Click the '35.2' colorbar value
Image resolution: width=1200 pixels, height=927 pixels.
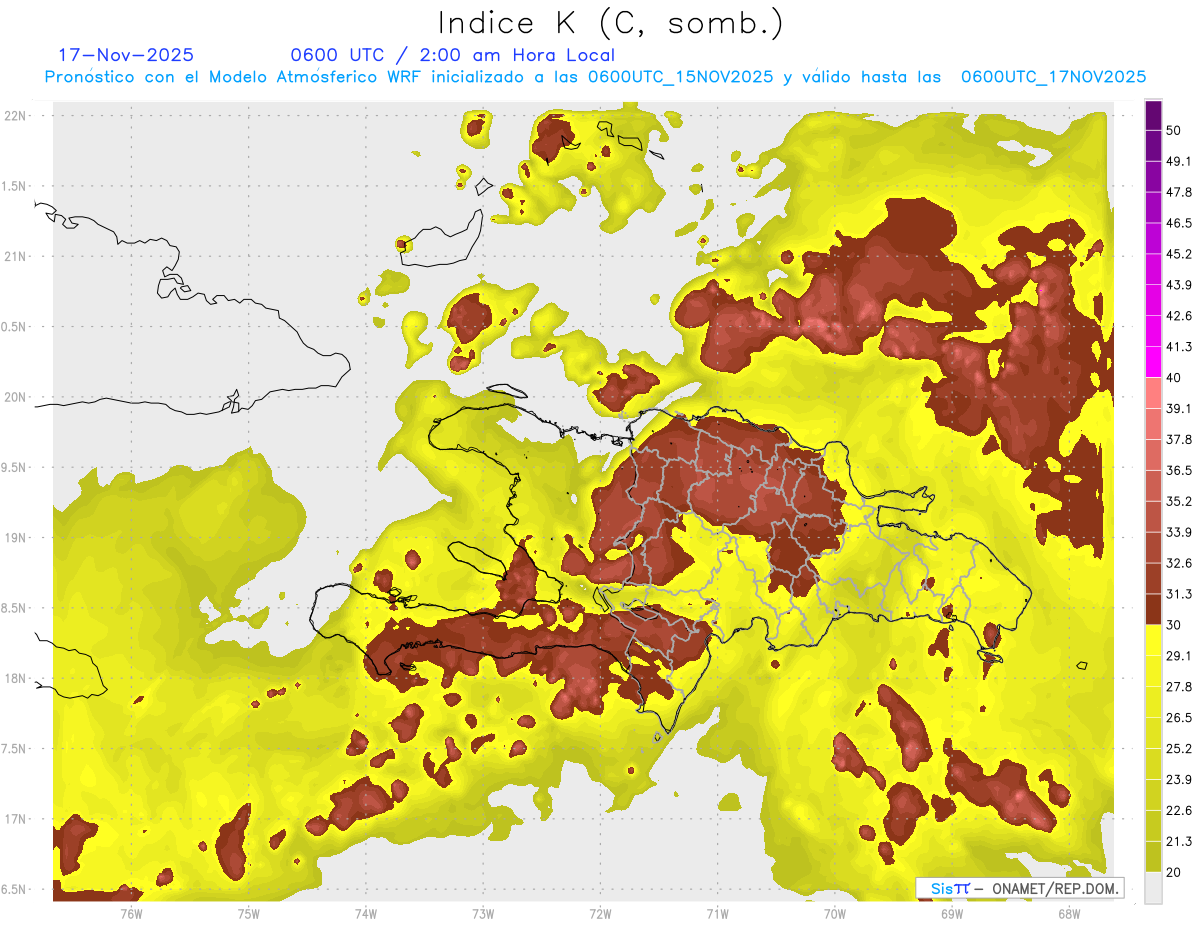click(x=1179, y=502)
